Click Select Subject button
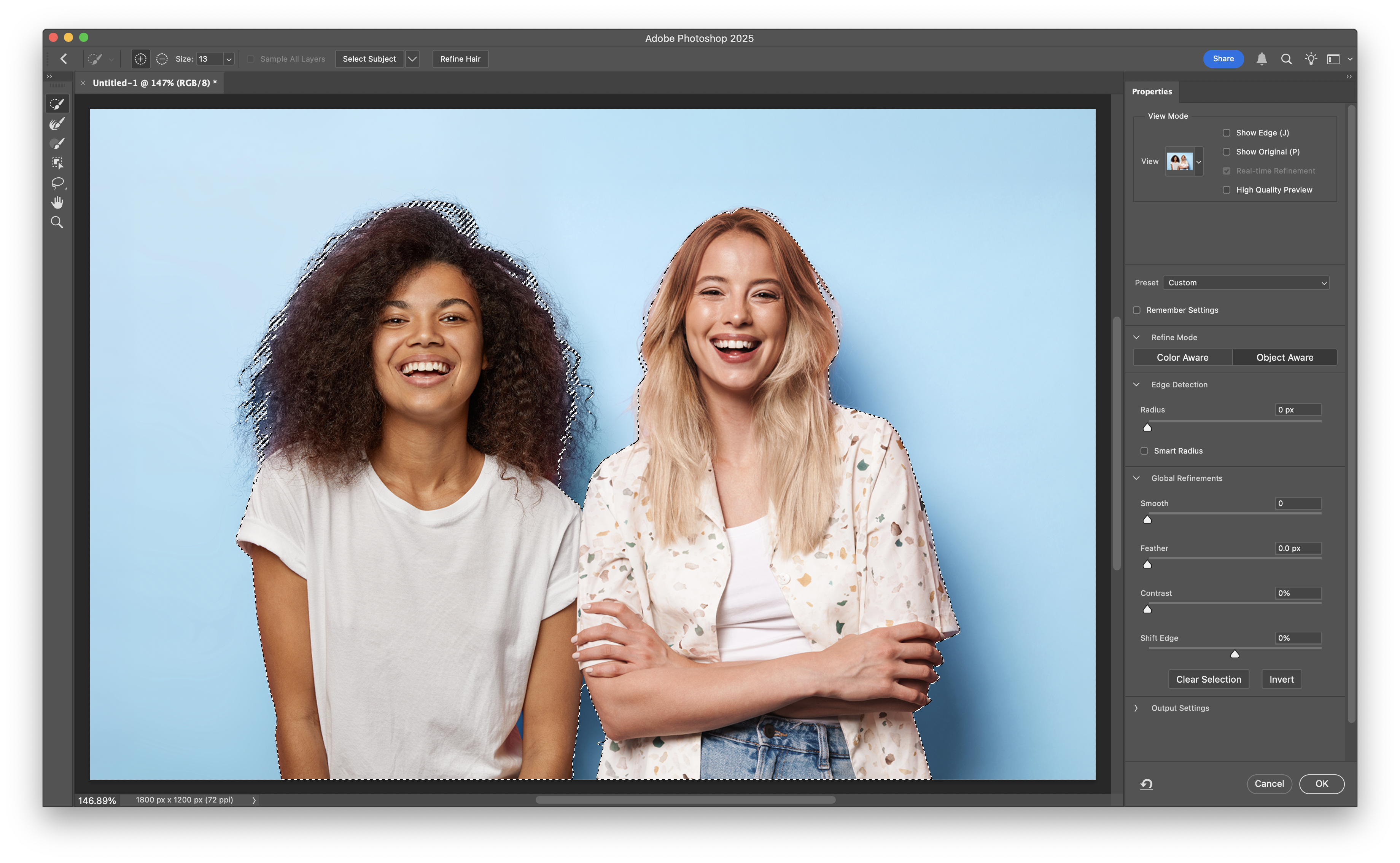Image resolution: width=1400 pixels, height=863 pixels. (x=369, y=59)
